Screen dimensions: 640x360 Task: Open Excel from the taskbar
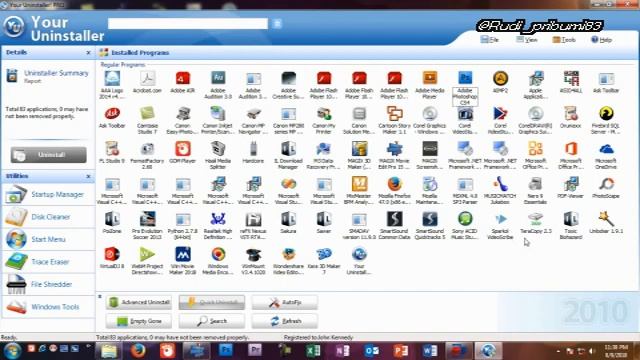[313, 351]
